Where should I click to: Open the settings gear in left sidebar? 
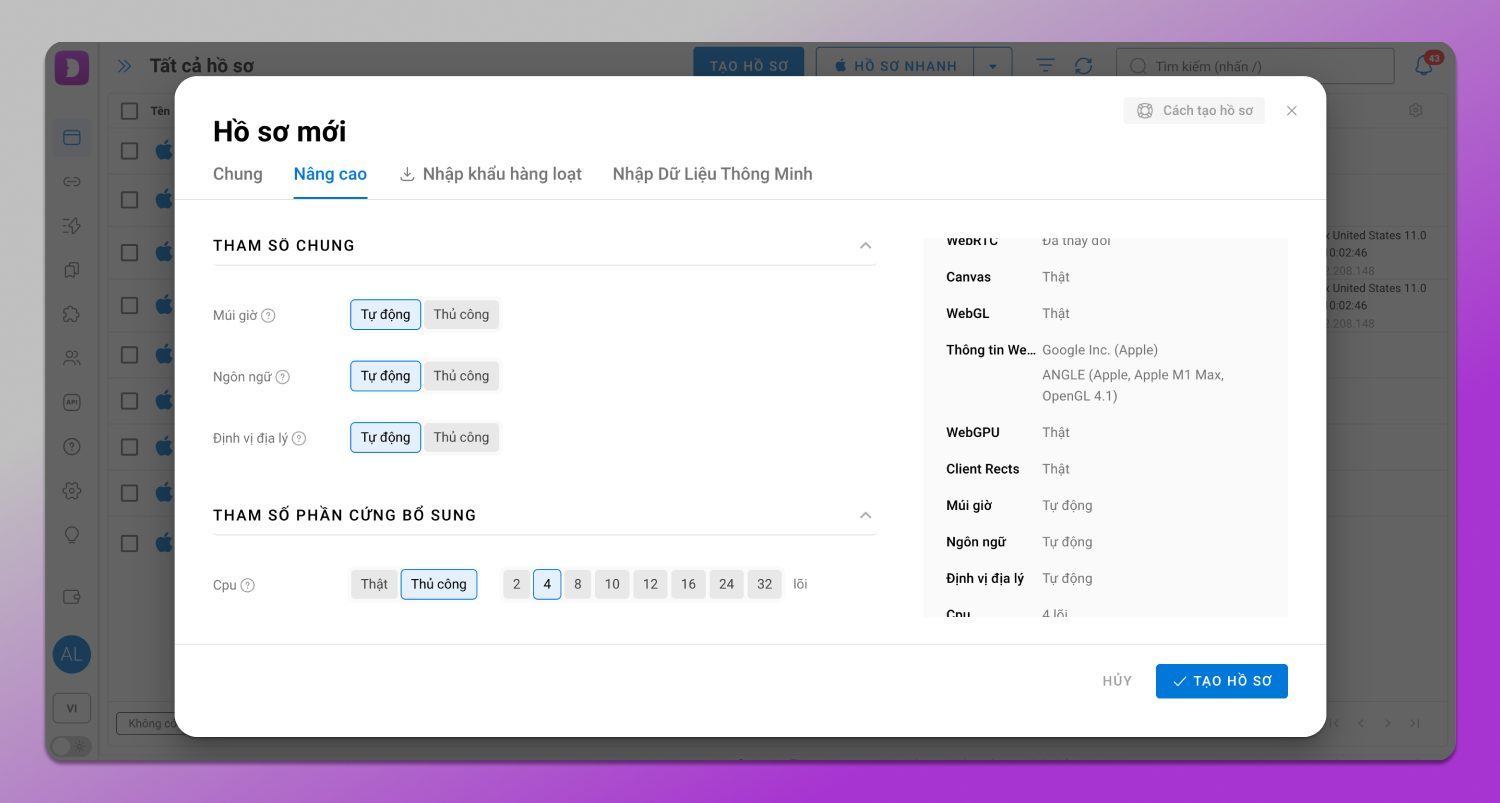[71, 491]
